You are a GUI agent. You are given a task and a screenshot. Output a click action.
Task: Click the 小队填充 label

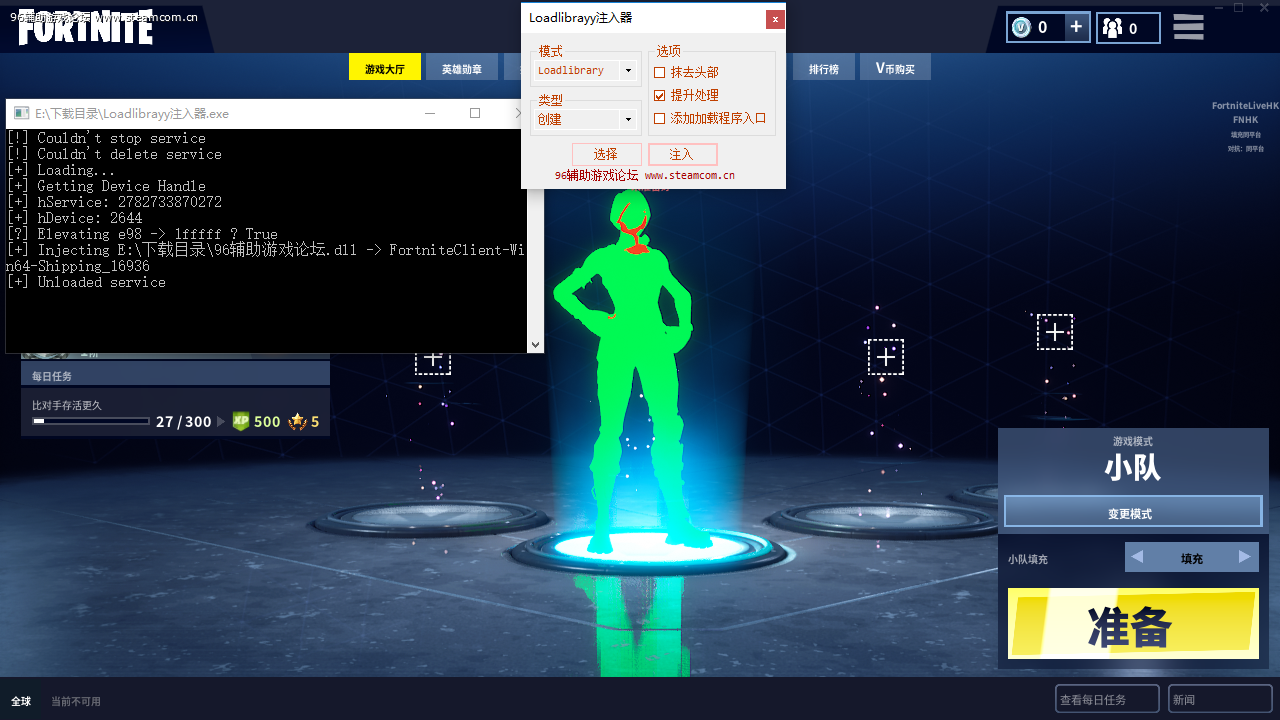tap(1028, 559)
